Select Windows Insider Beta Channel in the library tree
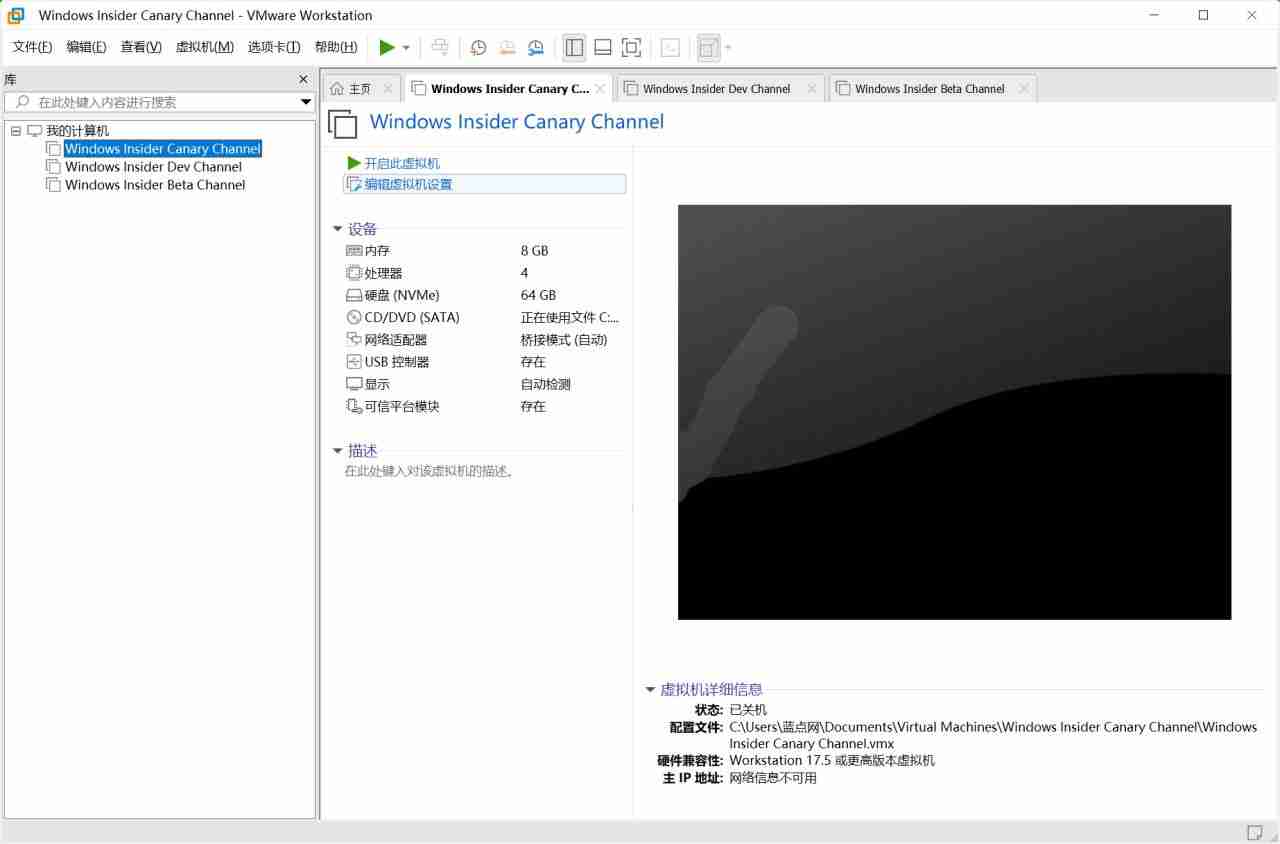The height and width of the screenshot is (844, 1280). click(x=154, y=185)
